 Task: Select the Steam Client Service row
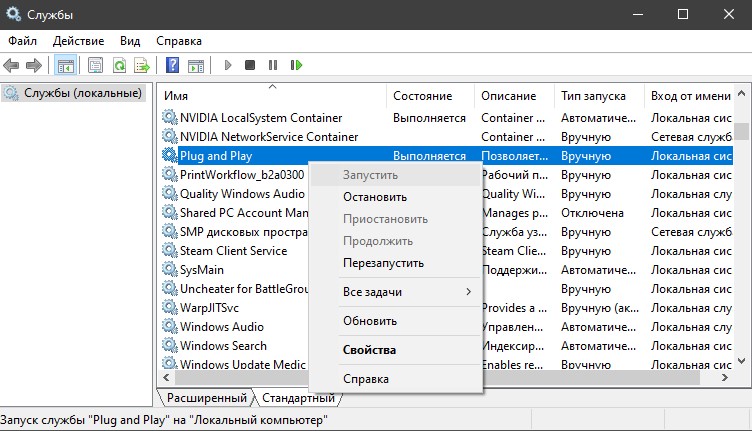(234, 251)
